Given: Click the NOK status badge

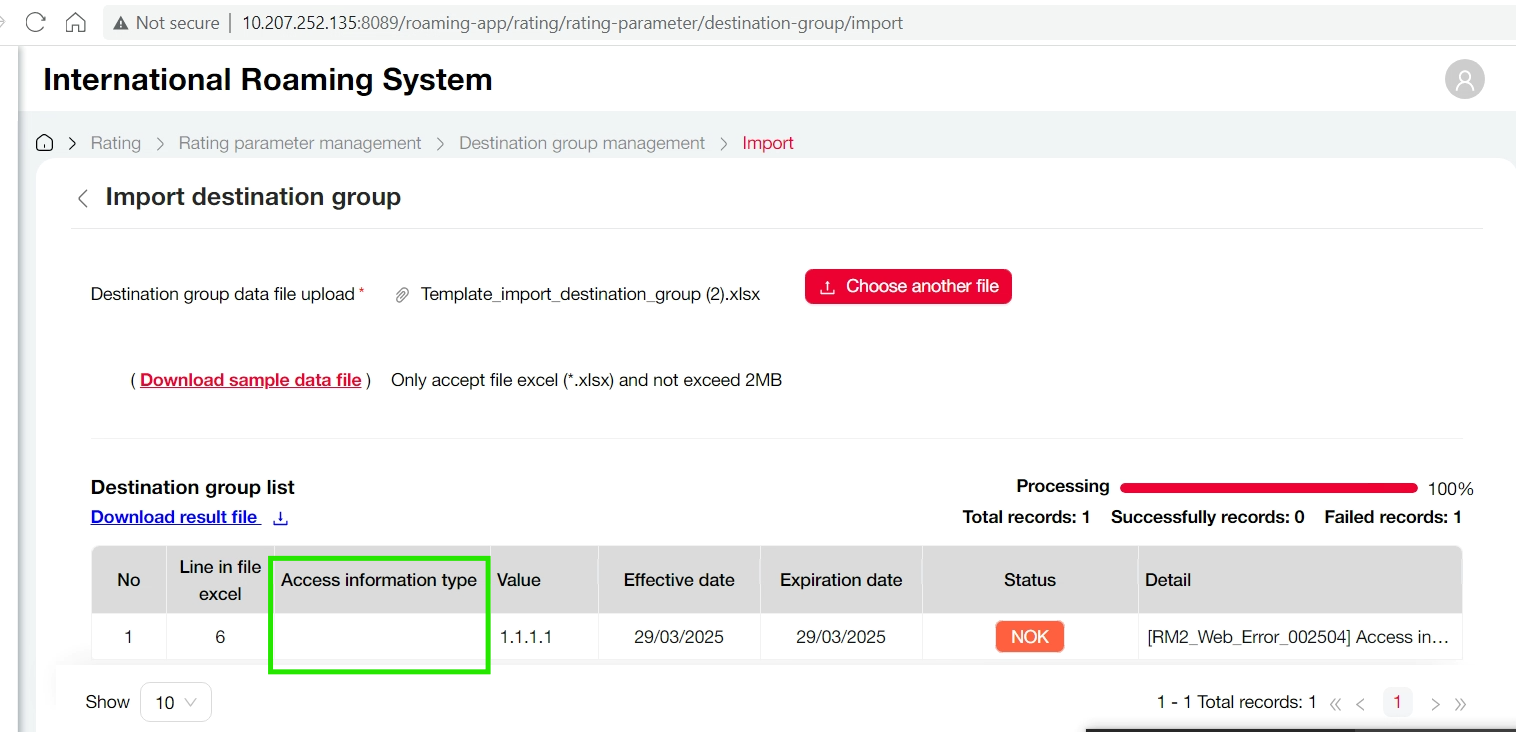Looking at the screenshot, I should coord(1029,637).
